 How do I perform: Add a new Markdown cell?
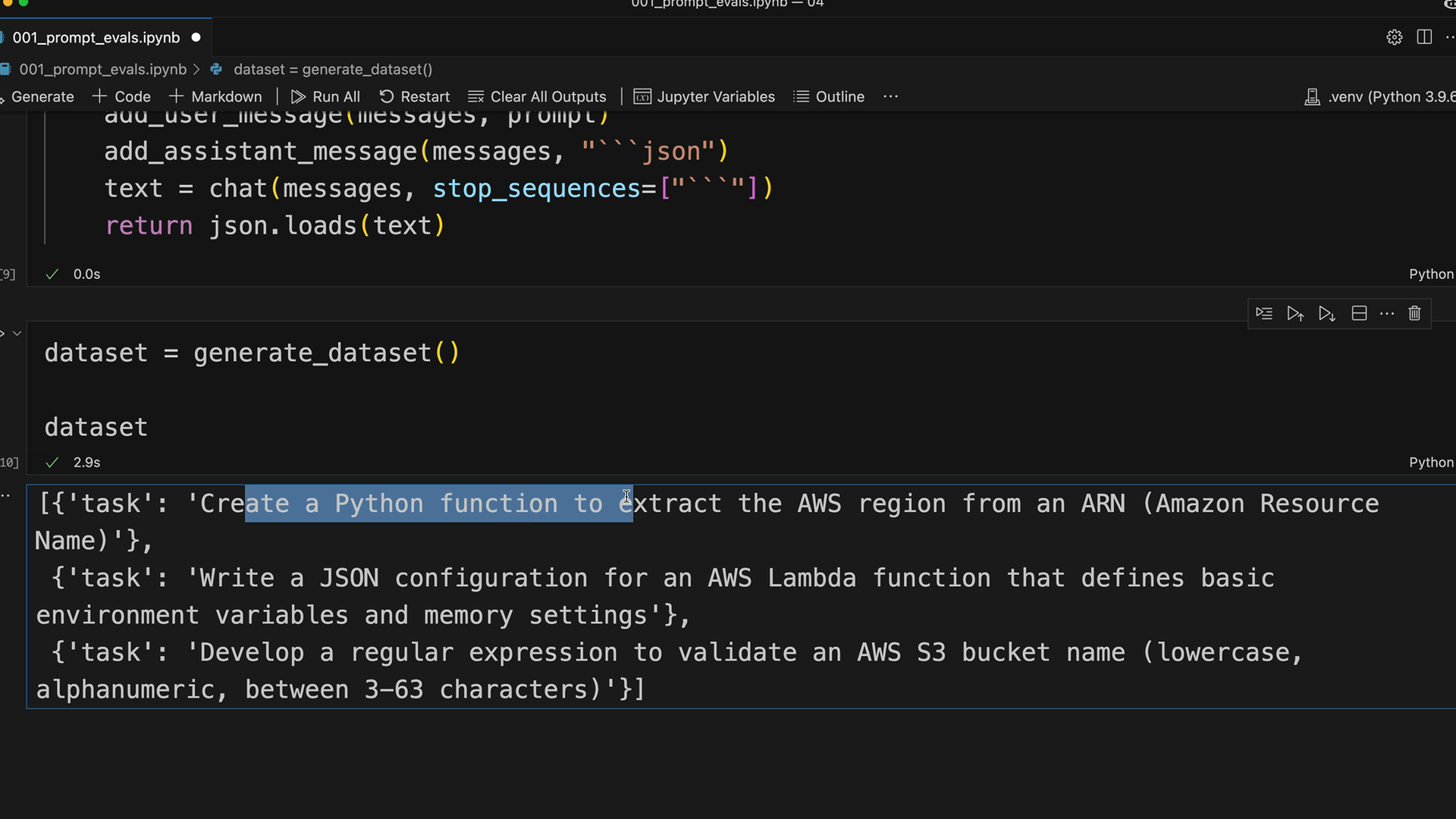pyautogui.click(x=215, y=96)
